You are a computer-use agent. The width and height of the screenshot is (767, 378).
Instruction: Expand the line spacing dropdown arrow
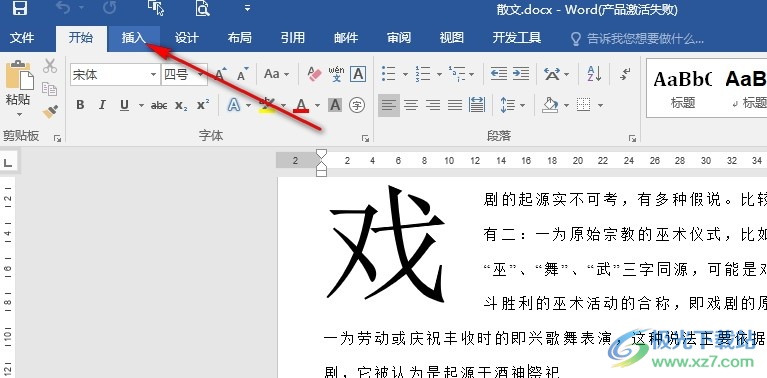pyautogui.click(x=523, y=105)
